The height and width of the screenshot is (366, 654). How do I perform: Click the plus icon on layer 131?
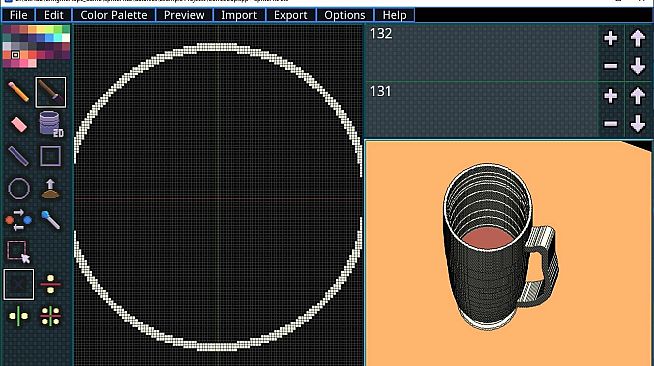[611, 96]
